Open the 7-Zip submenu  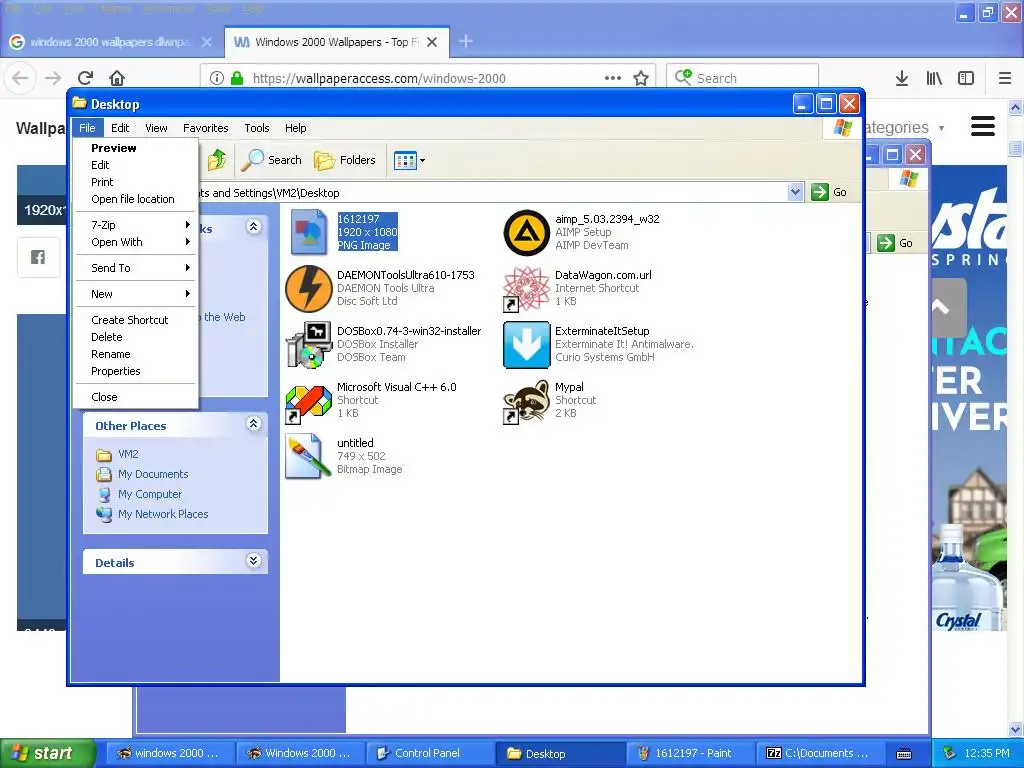pos(136,225)
